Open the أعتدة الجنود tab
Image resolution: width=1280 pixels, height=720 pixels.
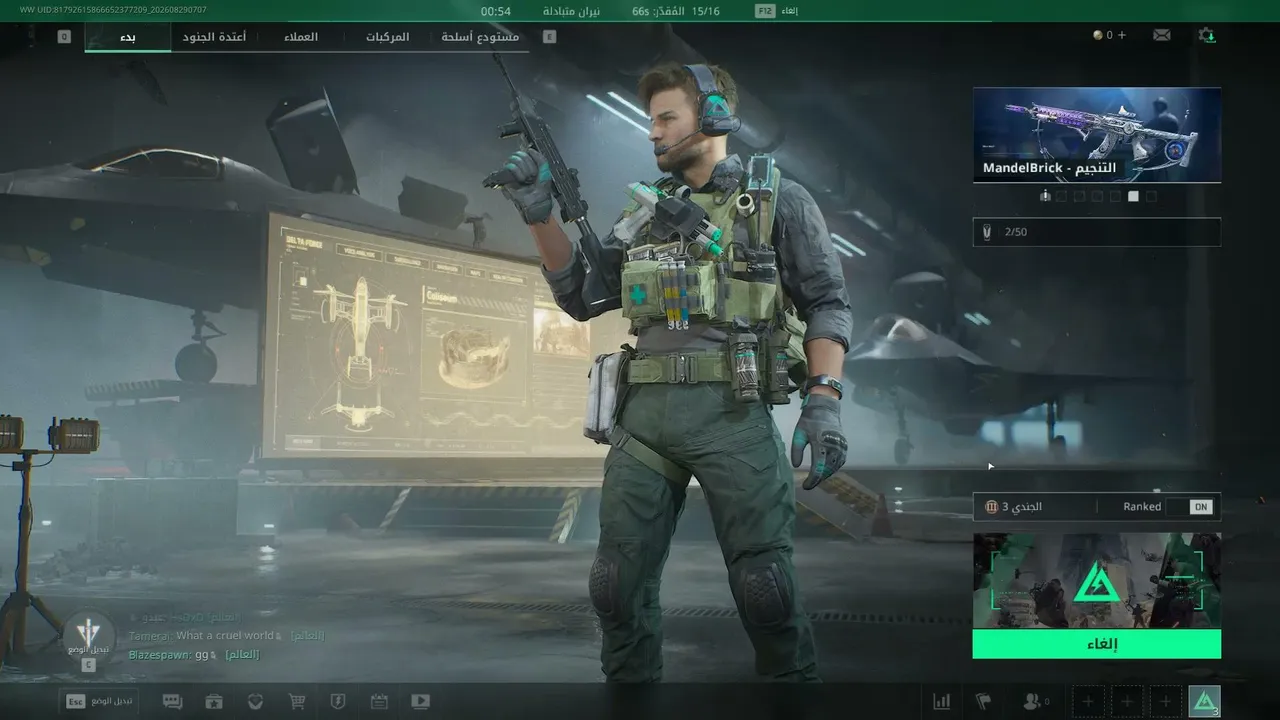[214, 37]
